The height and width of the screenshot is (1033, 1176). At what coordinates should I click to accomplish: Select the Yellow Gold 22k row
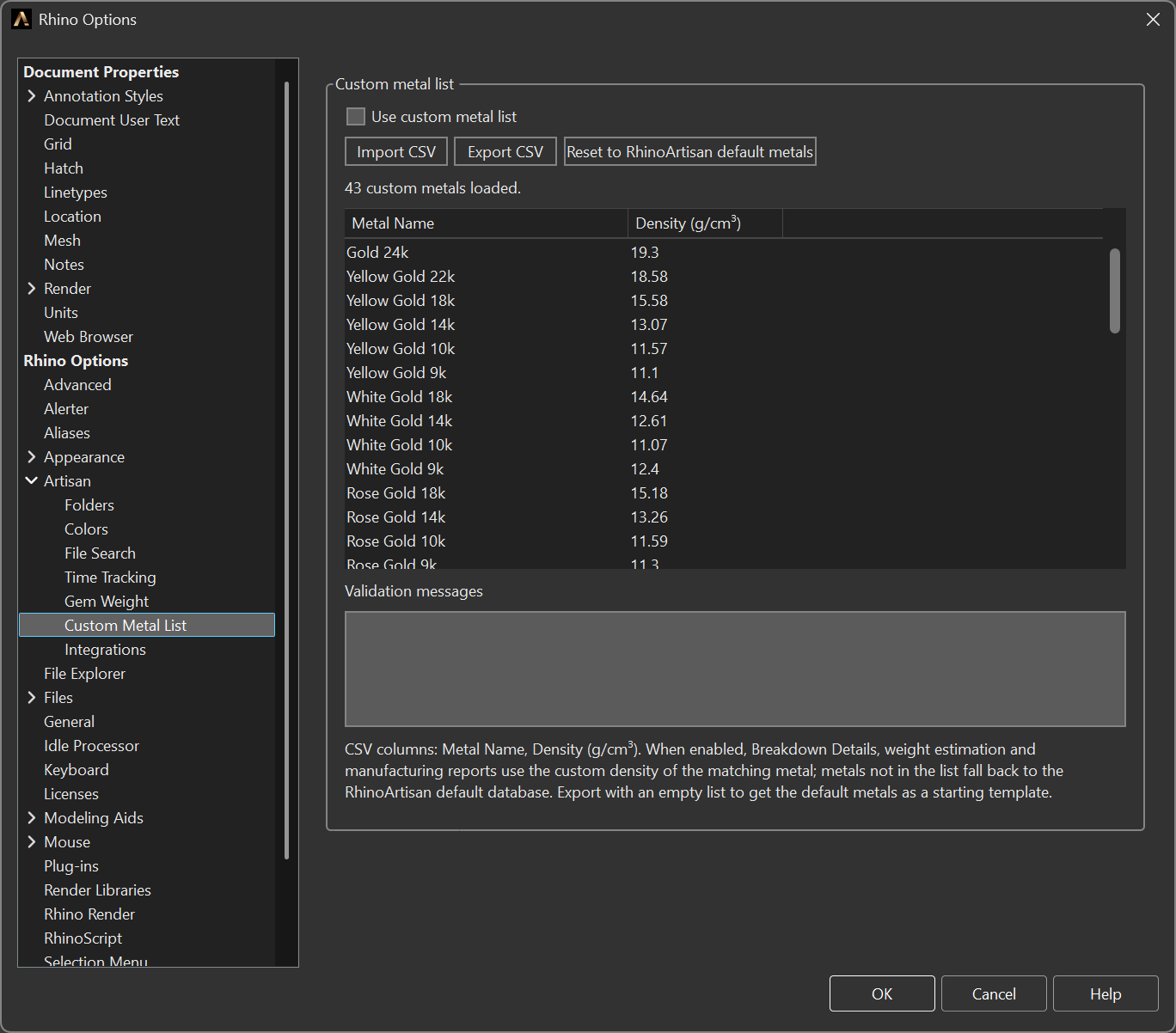[x=724, y=276]
